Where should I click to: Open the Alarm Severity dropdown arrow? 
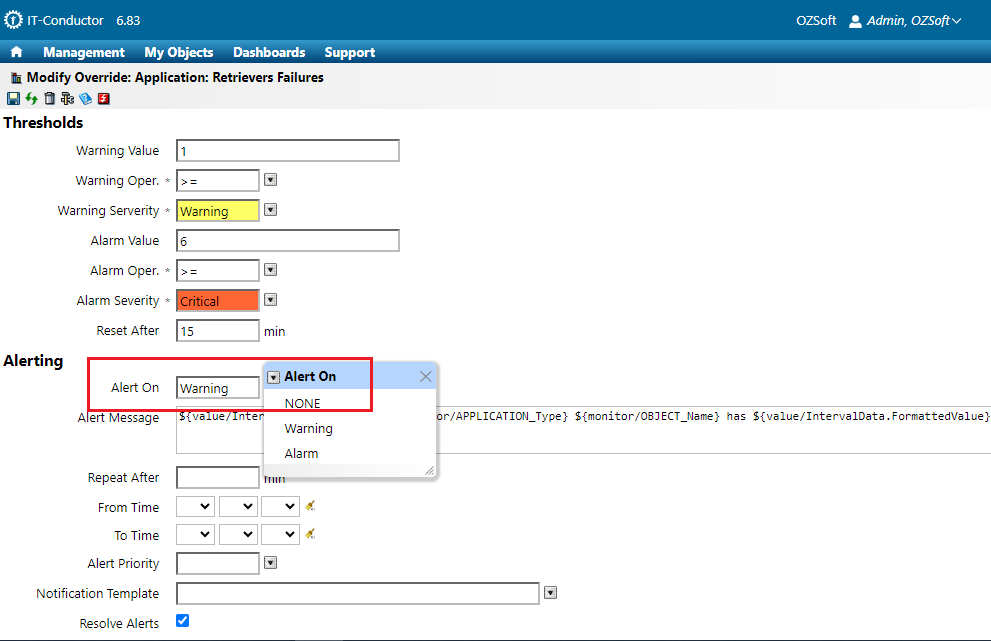(270, 300)
